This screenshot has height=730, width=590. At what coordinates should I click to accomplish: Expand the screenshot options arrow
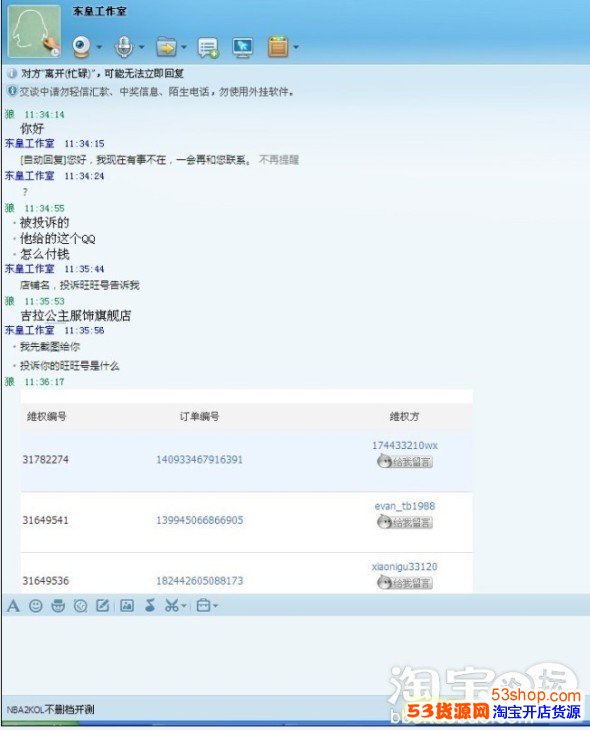pos(184,606)
